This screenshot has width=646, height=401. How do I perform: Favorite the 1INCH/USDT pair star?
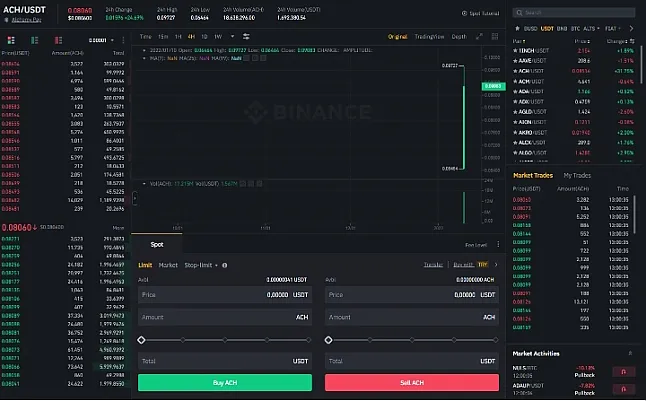click(x=515, y=50)
